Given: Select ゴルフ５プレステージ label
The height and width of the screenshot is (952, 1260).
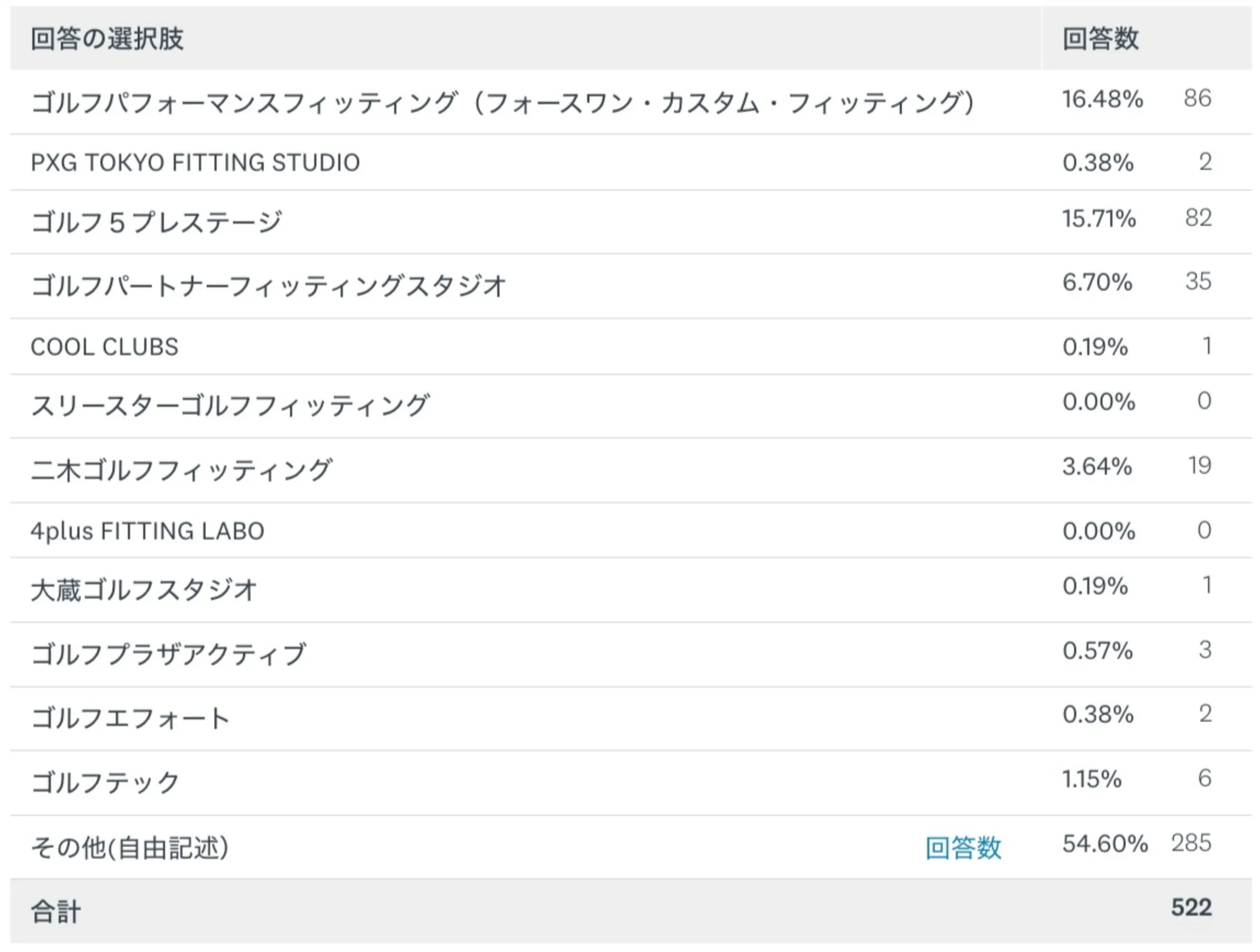Looking at the screenshot, I should click(156, 222).
